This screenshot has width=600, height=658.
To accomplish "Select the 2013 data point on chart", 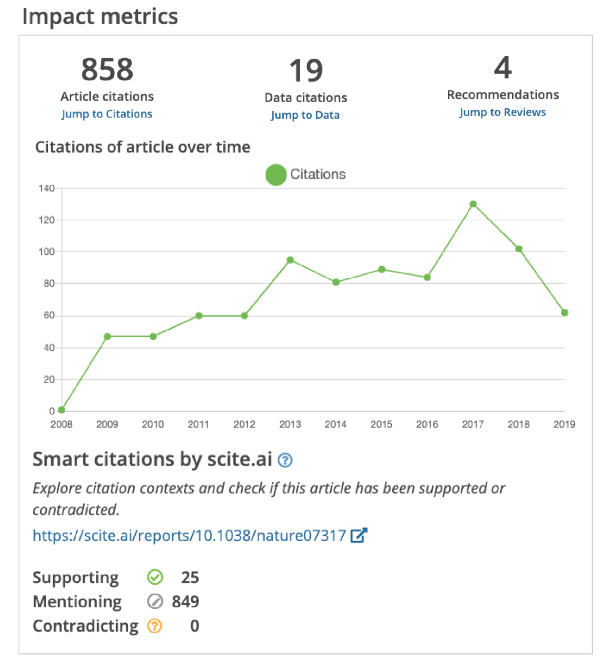I will (290, 260).
